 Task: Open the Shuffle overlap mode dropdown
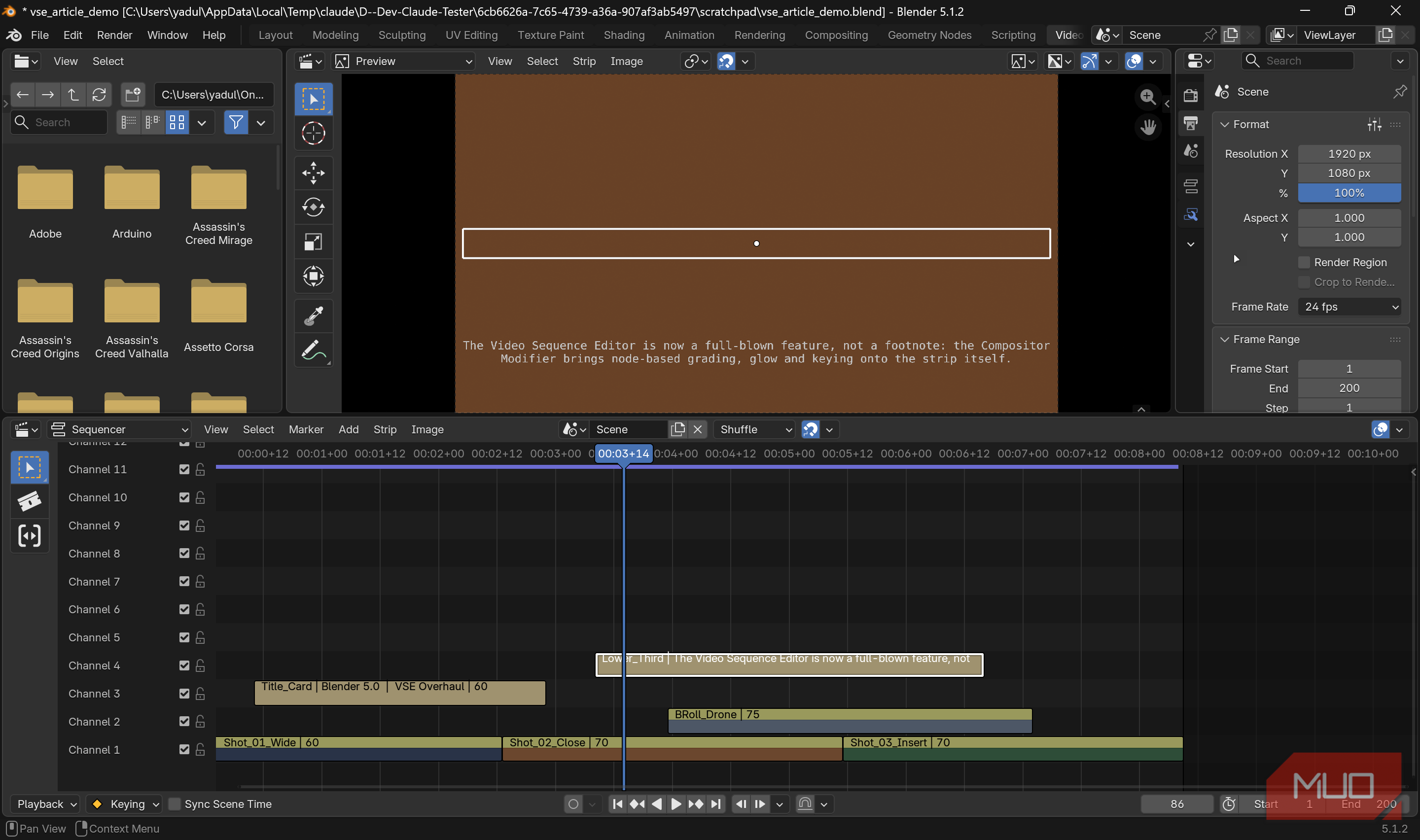pyautogui.click(x=754, y=430)
